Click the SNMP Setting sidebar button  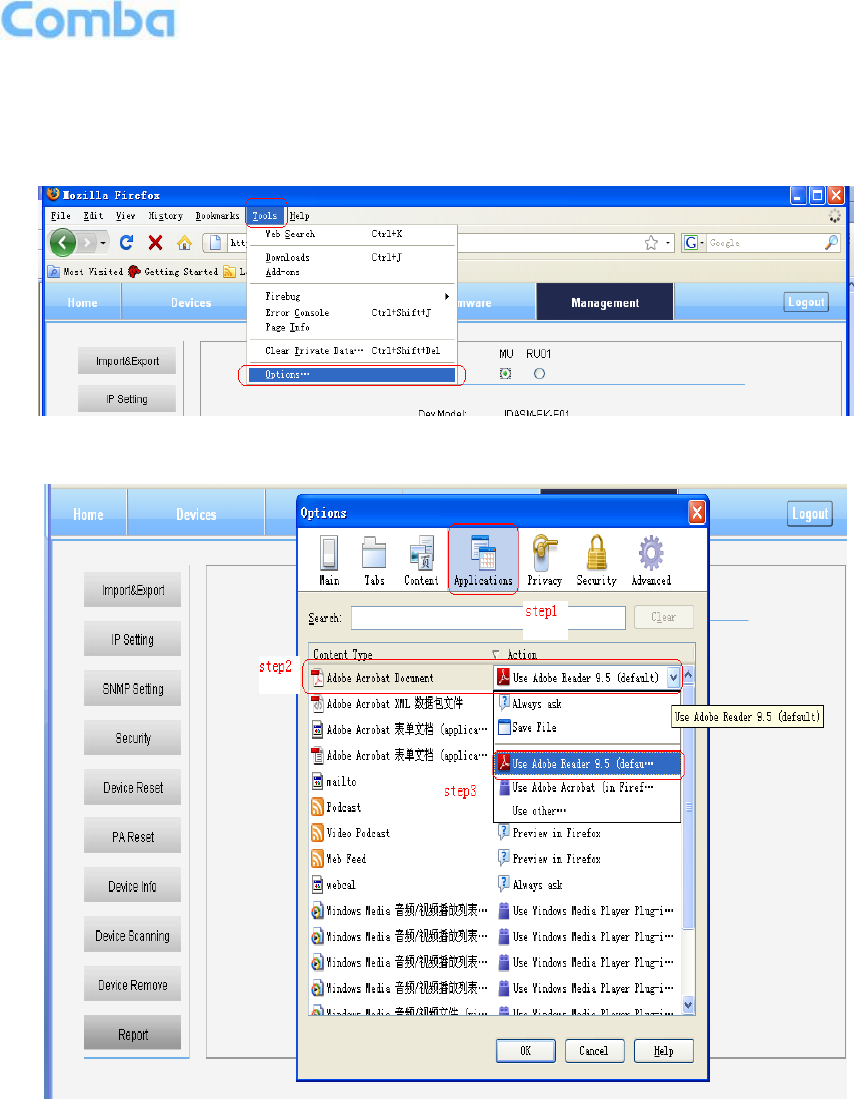133,688
